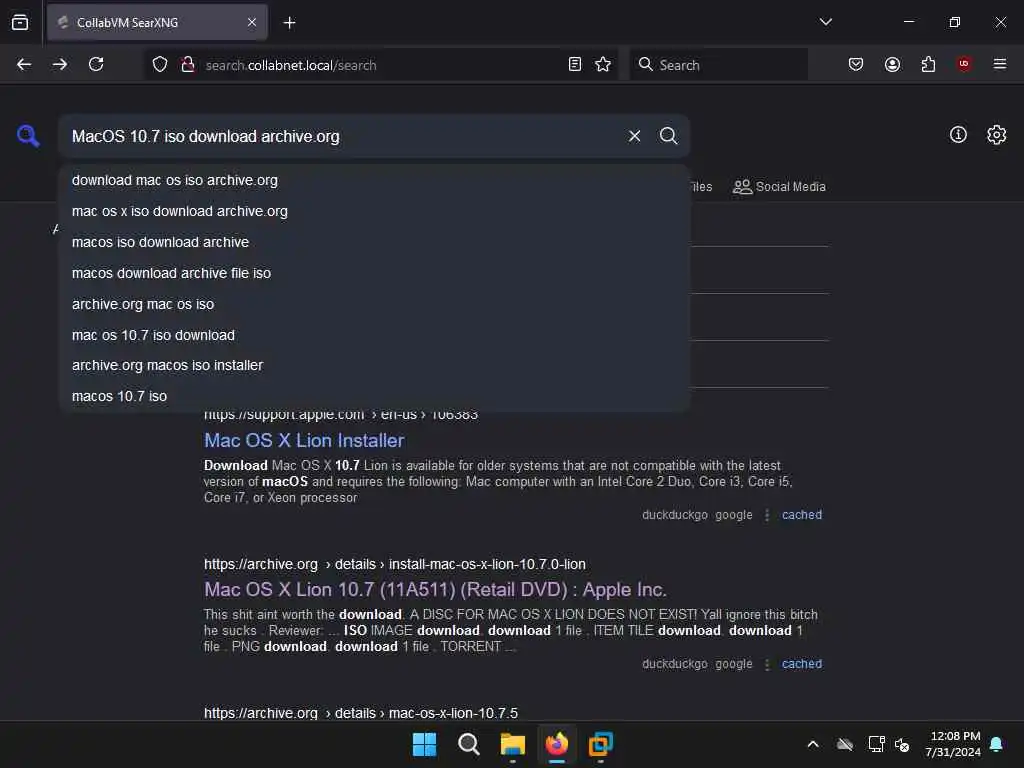Go back to the previous page
The width and height of the screenshot is (1024, 768).
[x=24, y=64]
